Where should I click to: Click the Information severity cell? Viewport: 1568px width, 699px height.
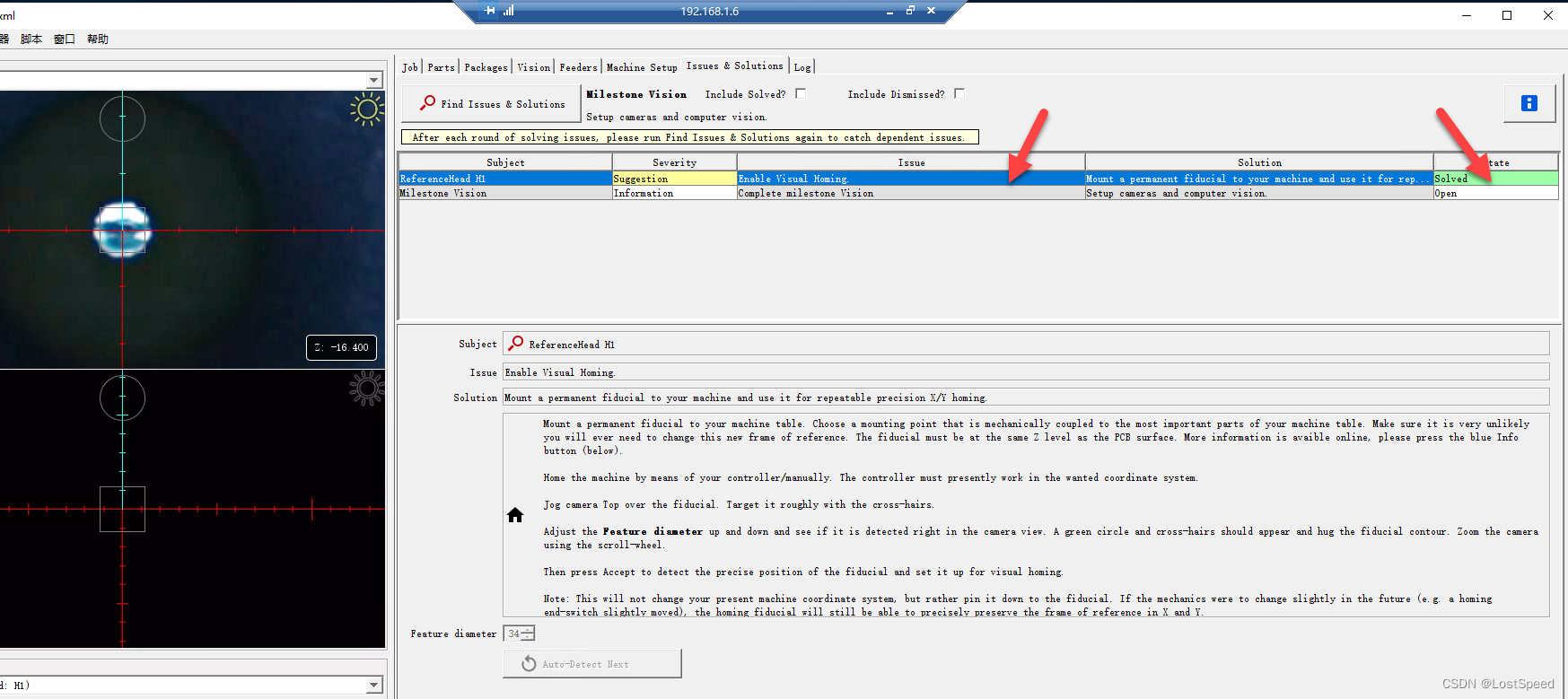tap(674, 193)
